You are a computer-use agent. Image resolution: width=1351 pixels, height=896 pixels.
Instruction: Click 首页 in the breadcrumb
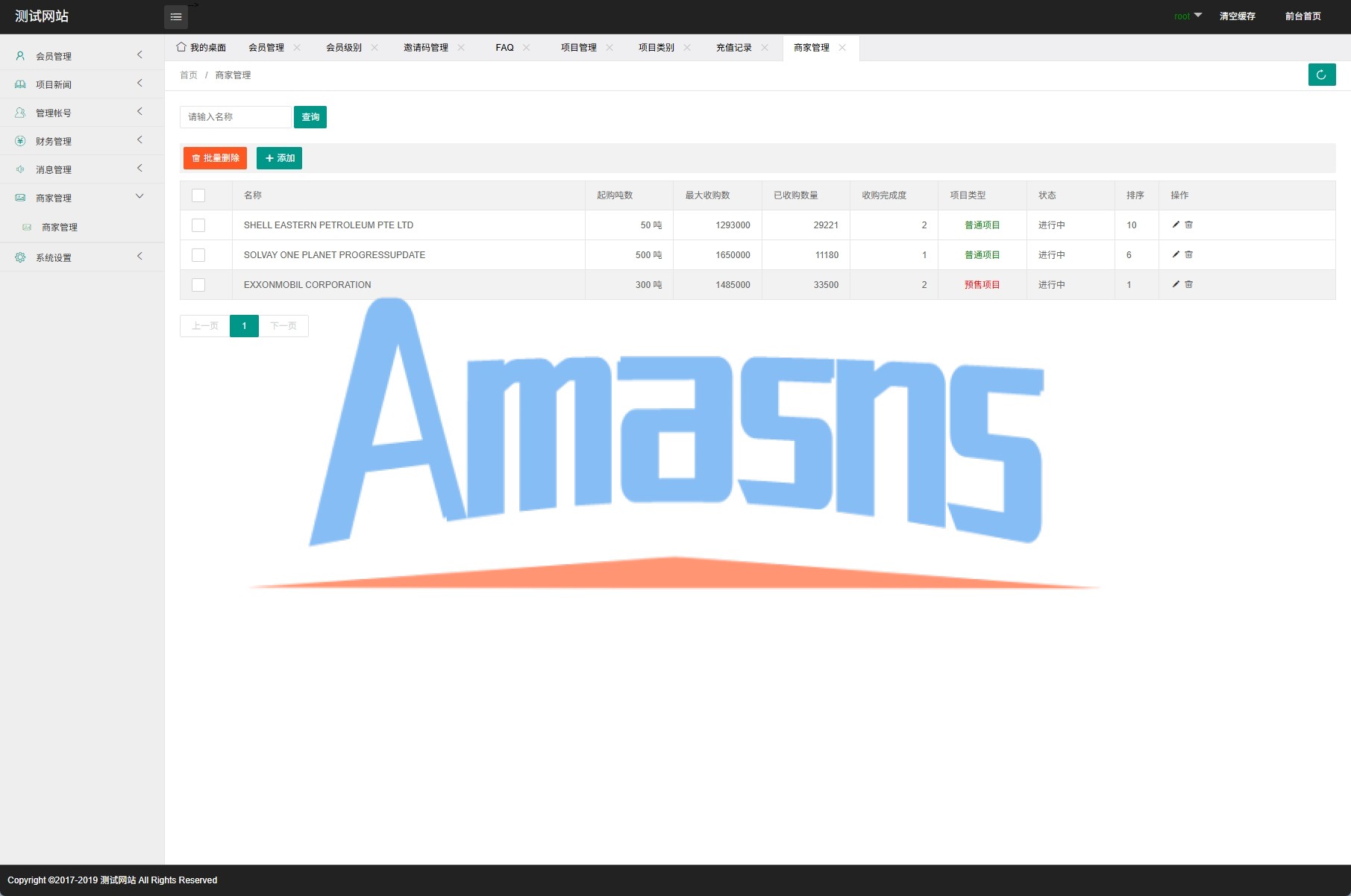pyautogui.click(x=189, y=75)
